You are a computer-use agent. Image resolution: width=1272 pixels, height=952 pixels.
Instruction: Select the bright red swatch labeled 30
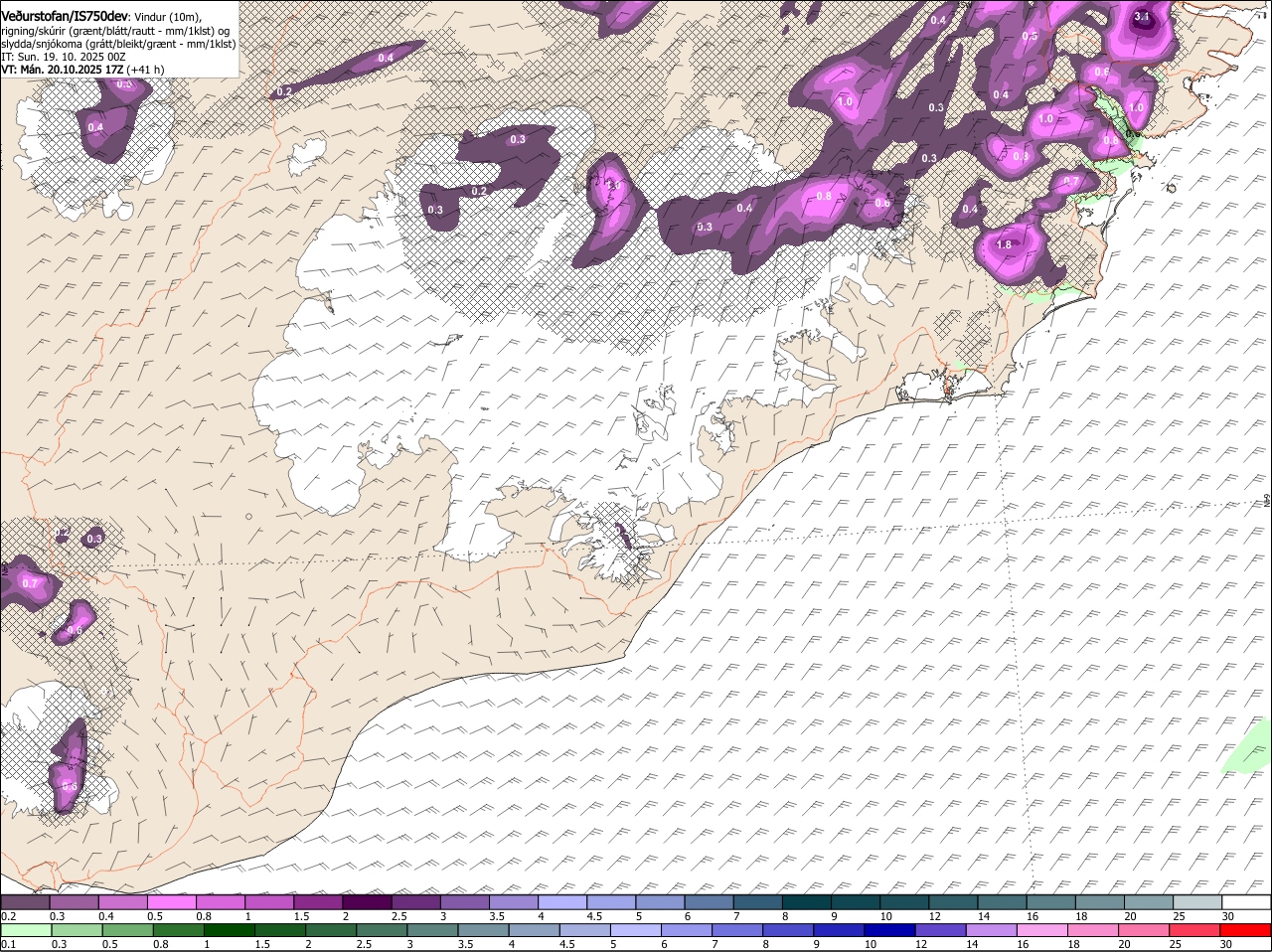pyautogui.click(x=1245, y=930)
